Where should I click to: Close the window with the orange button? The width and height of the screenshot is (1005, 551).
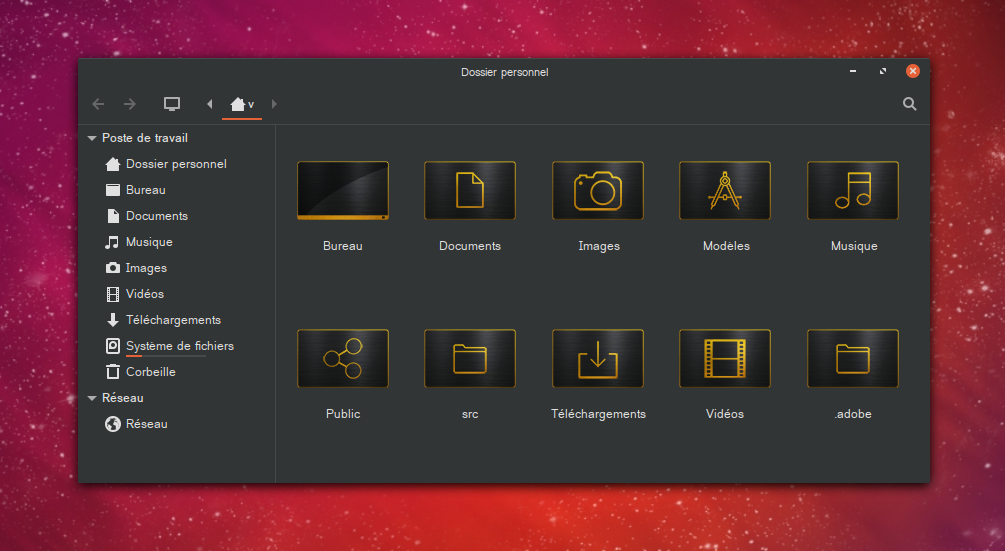(913, 71)
